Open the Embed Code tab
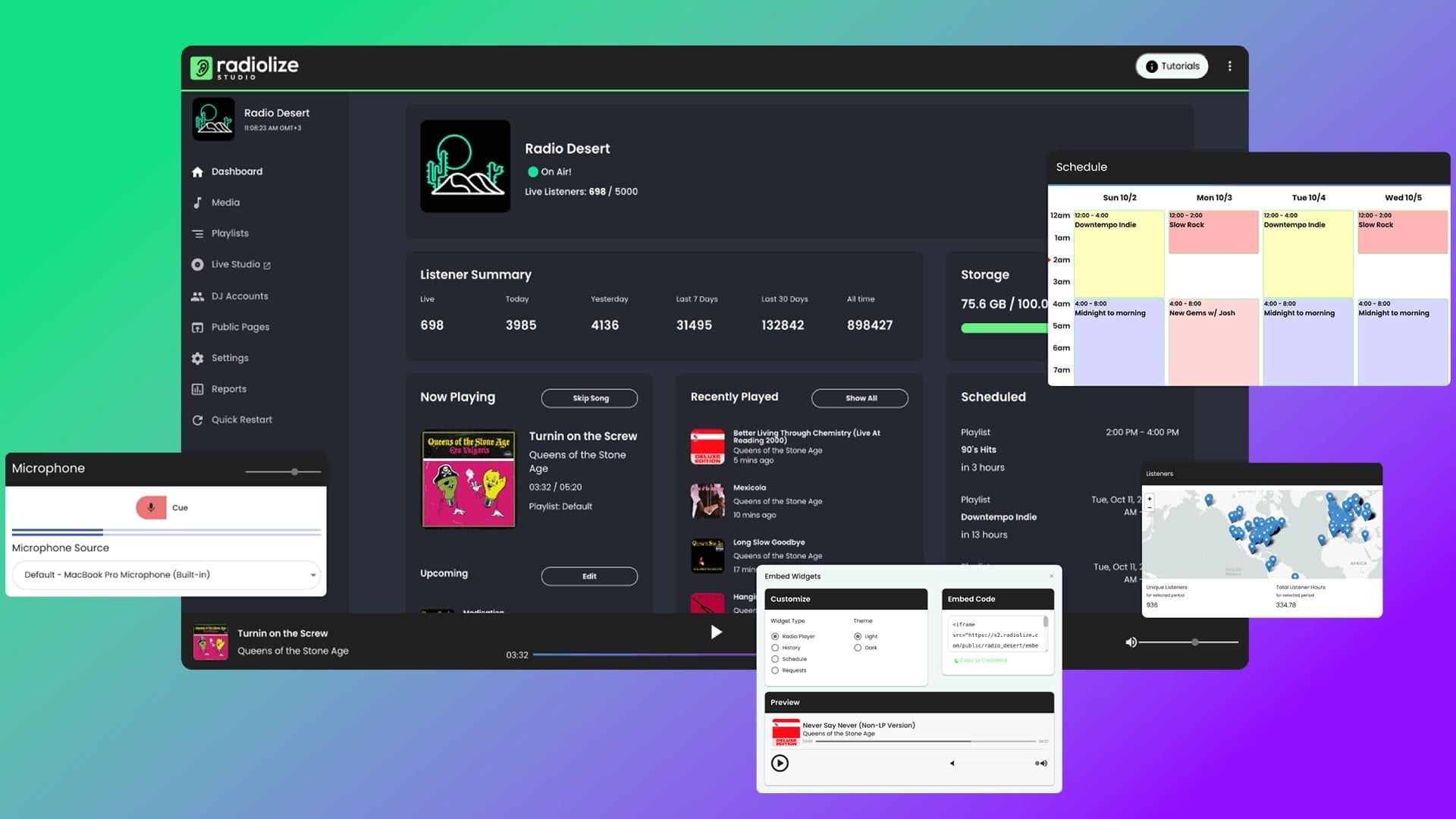 pos(973,599)
